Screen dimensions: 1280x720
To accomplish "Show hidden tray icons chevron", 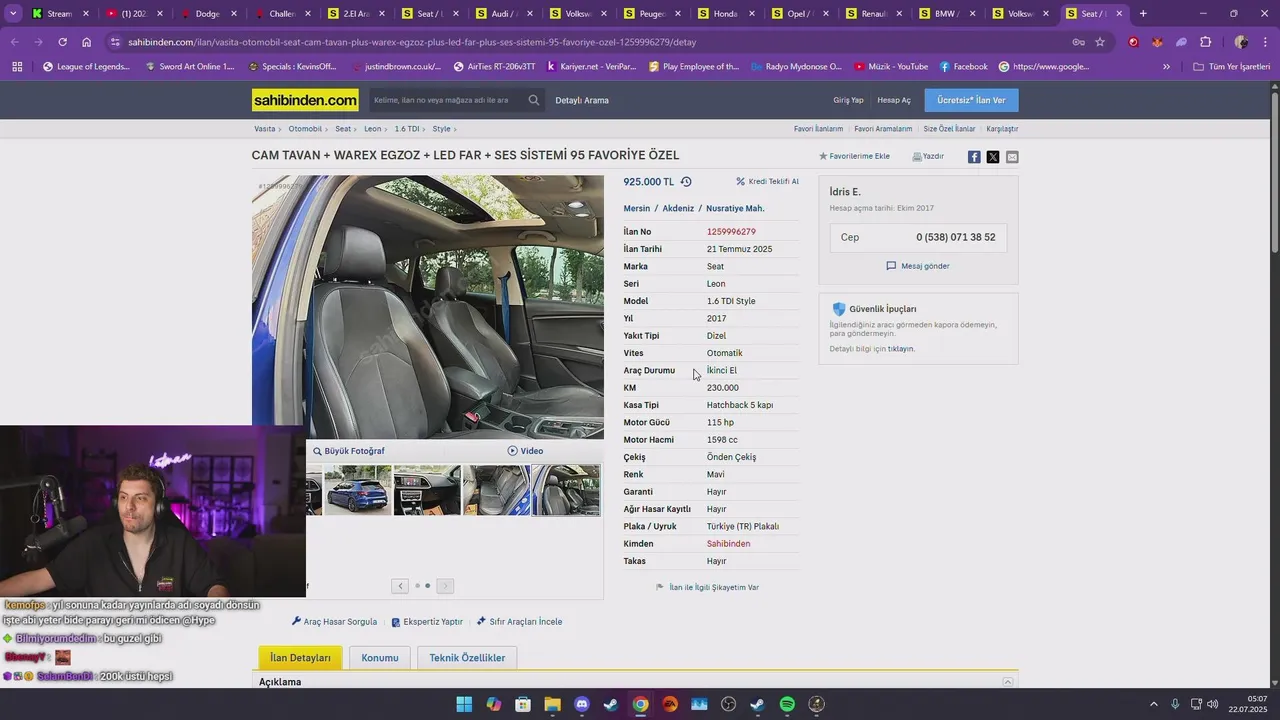I will coord(1154,704).
